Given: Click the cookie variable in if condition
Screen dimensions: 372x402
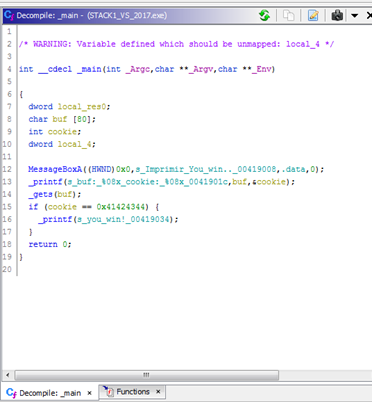Looking at the screenshot, I should pos(62,207).
